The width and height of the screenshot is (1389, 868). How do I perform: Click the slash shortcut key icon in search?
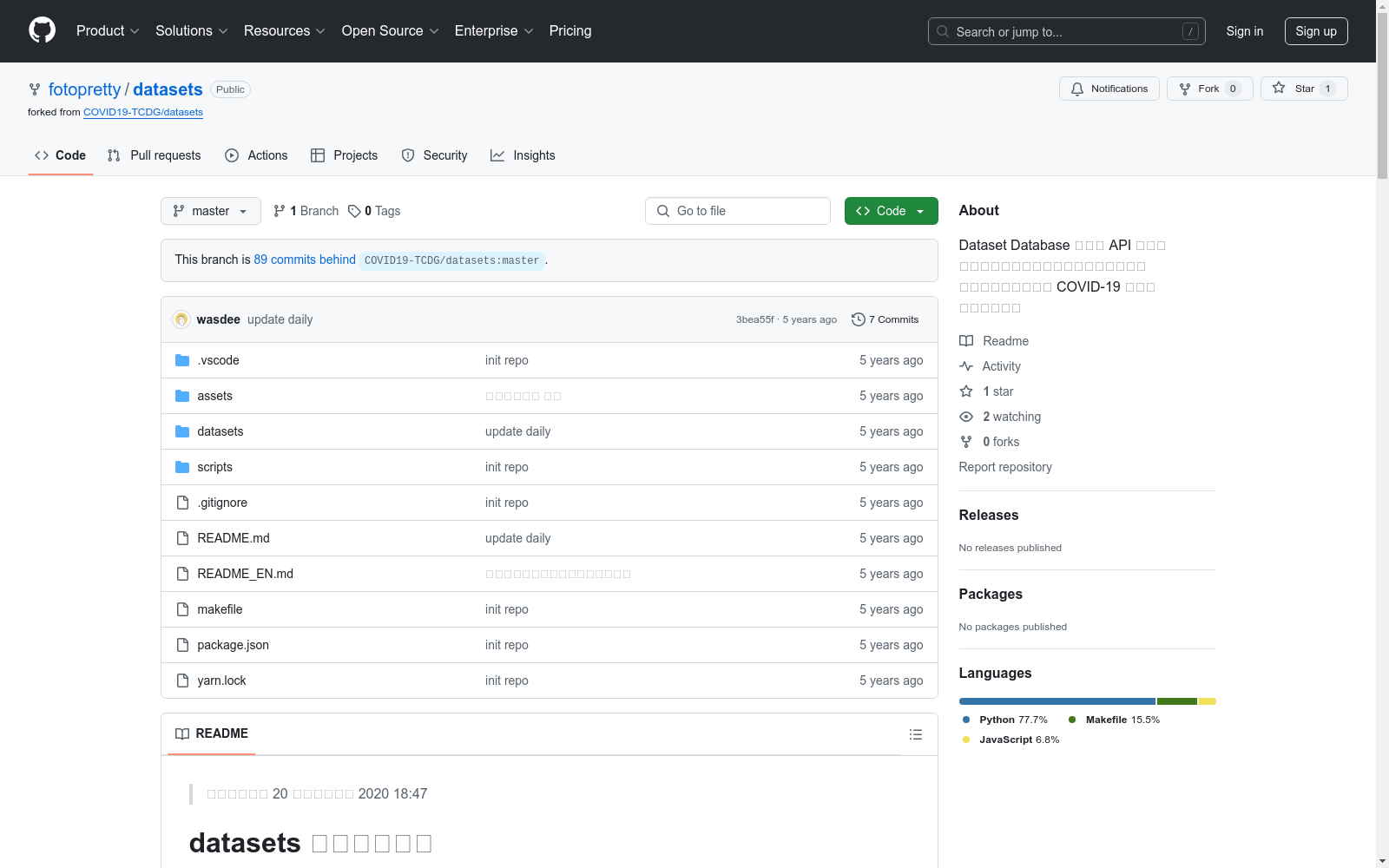(1190, 31)
